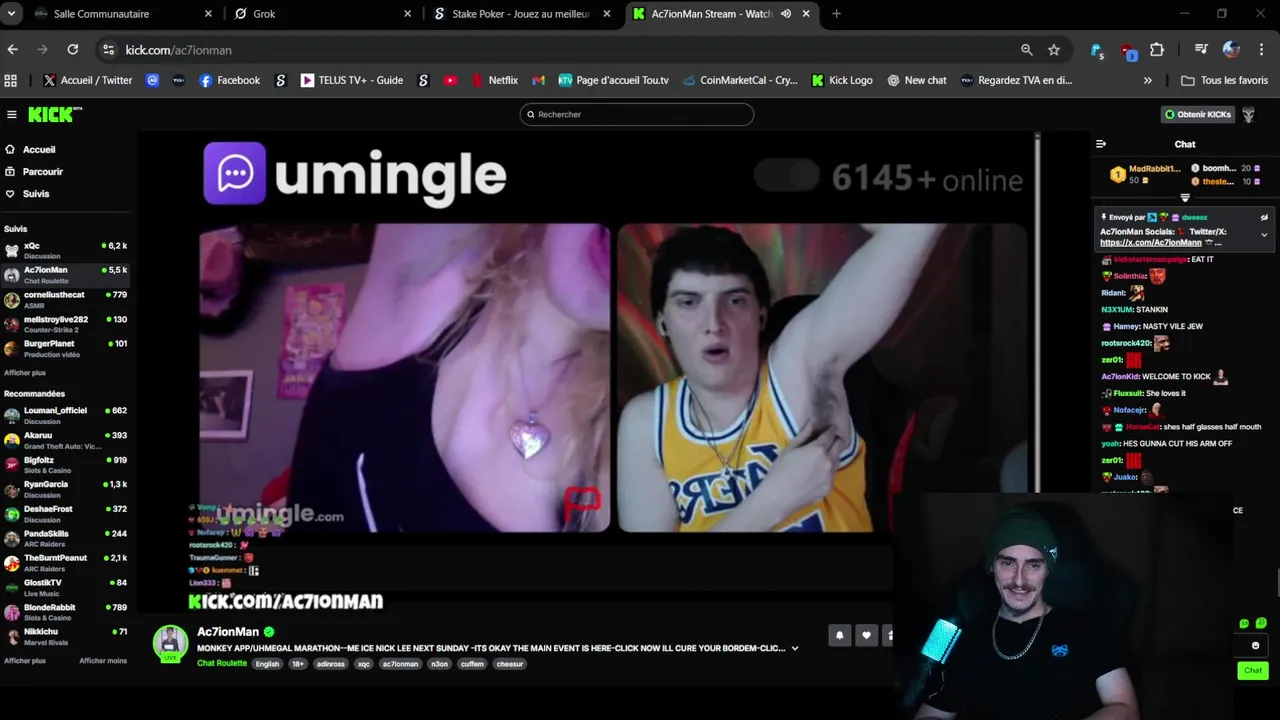The height and width of the screenshot is (720, 1280).
Task: Click the browser reload button
Action: [x=73, y=49]
